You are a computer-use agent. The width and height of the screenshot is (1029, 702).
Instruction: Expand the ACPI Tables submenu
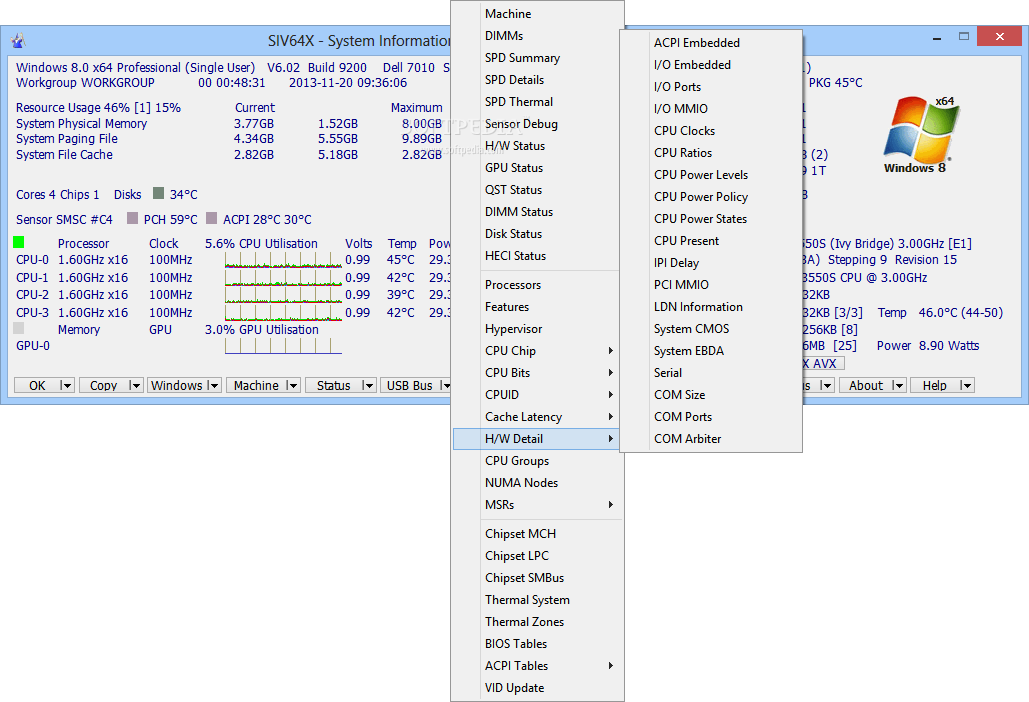[537, 665]
